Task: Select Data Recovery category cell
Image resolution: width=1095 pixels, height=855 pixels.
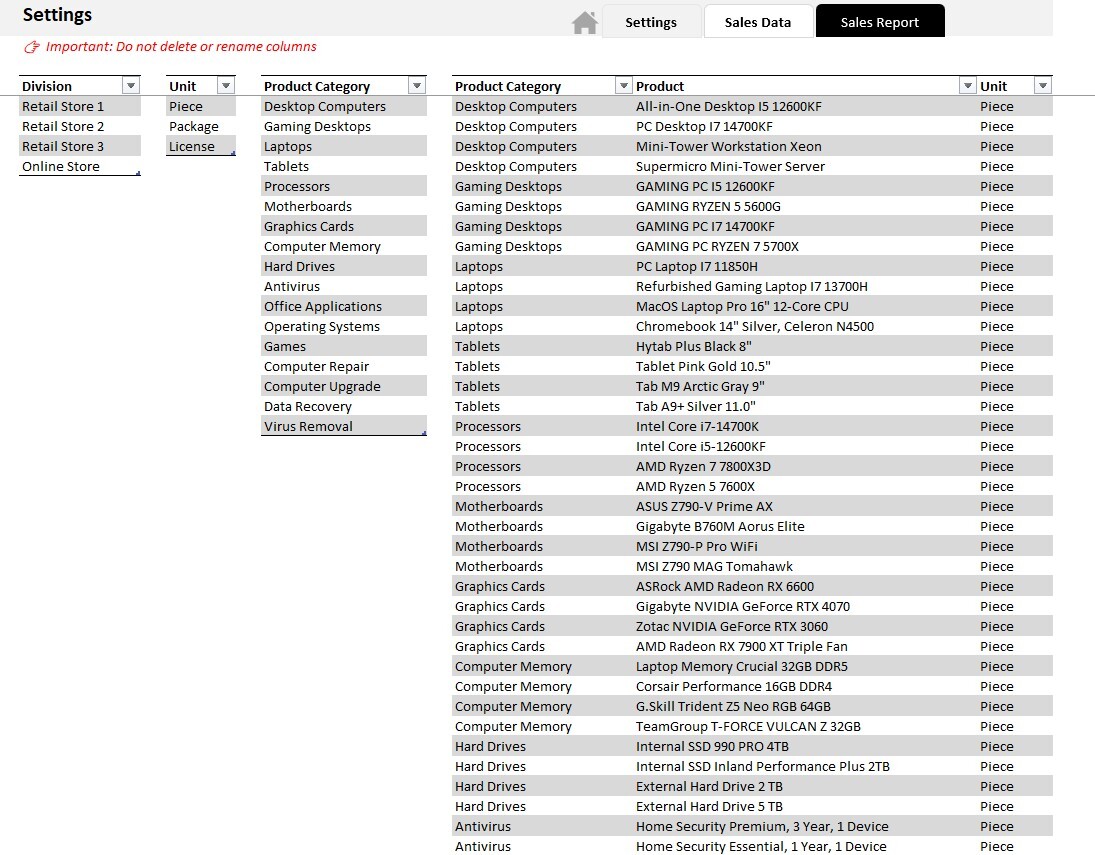Action: pyautogui.click(x=344, y=407)
